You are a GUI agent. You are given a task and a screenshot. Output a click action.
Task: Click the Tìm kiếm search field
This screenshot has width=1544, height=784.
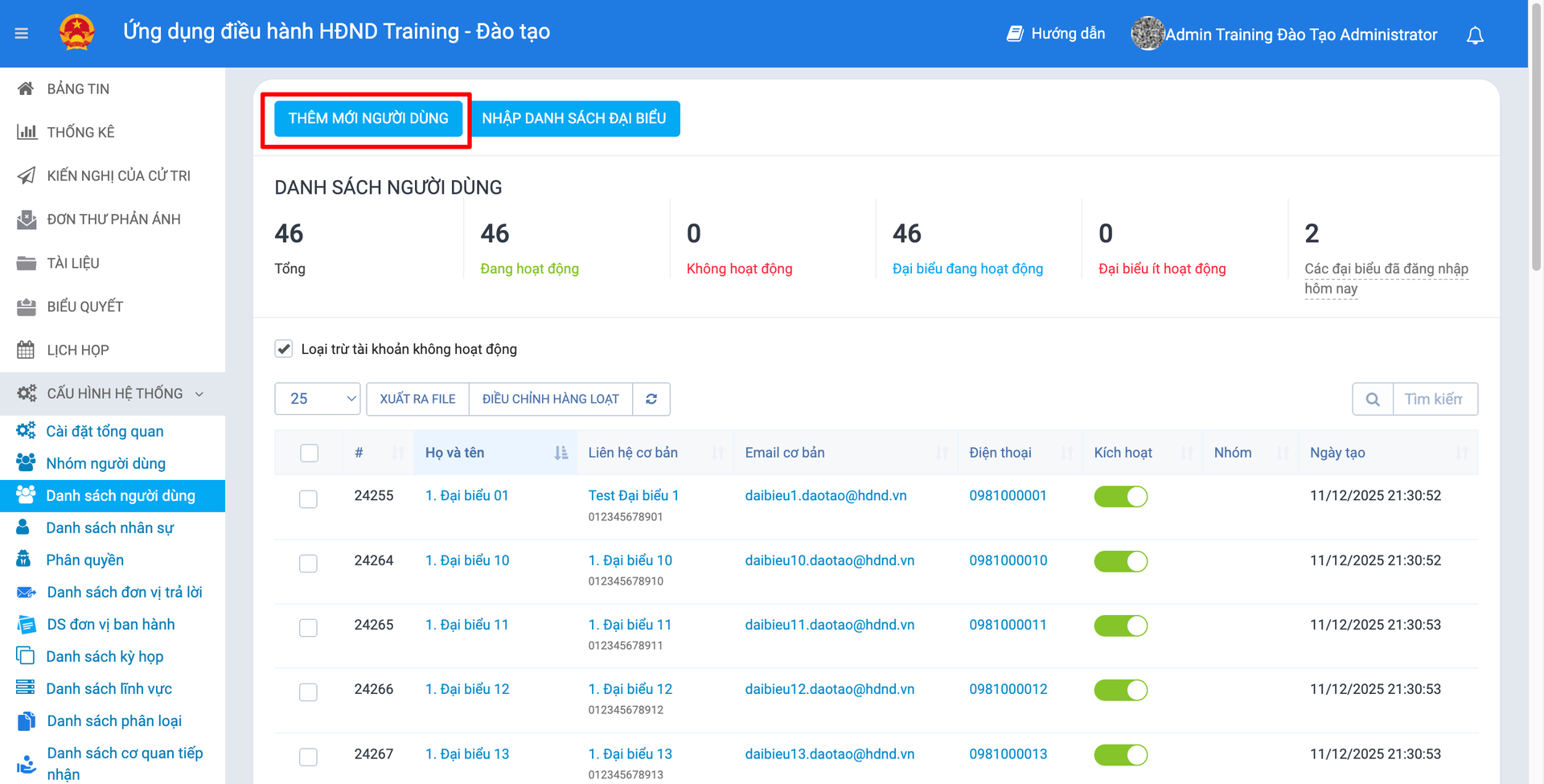1434,399
